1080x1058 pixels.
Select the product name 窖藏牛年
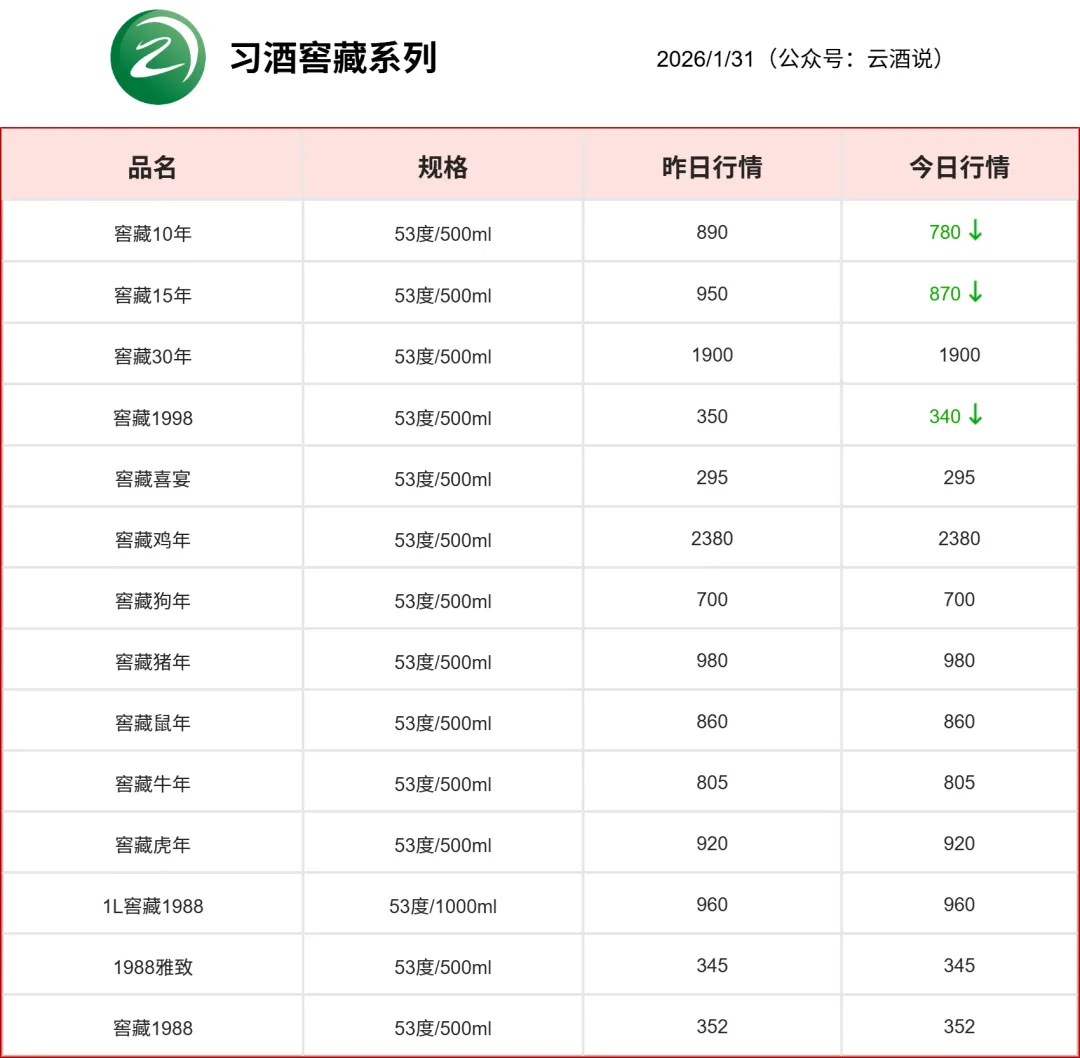152,783
